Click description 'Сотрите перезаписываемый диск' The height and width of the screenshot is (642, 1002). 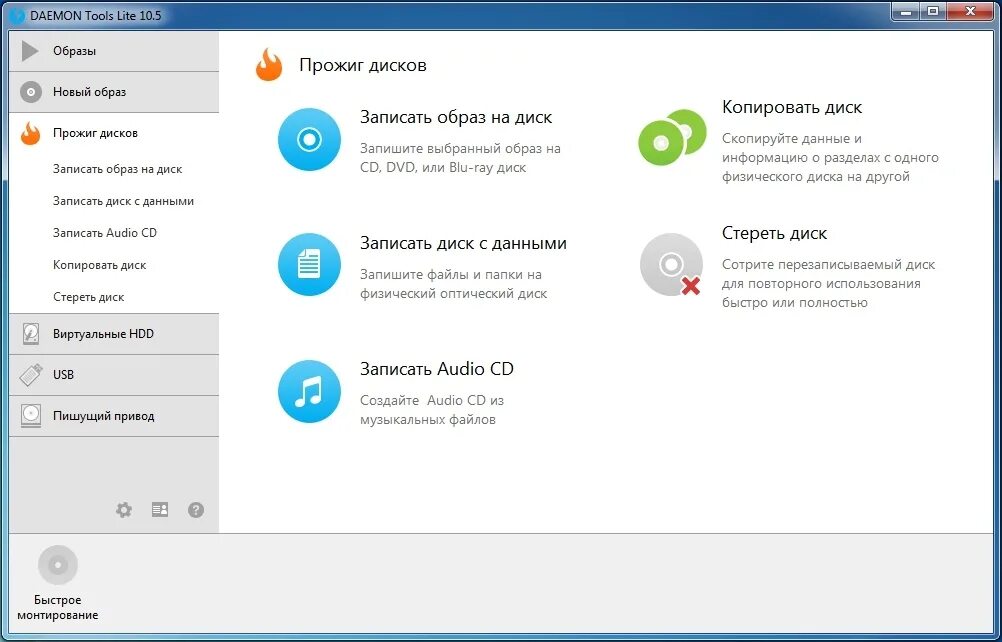[829, 283]
